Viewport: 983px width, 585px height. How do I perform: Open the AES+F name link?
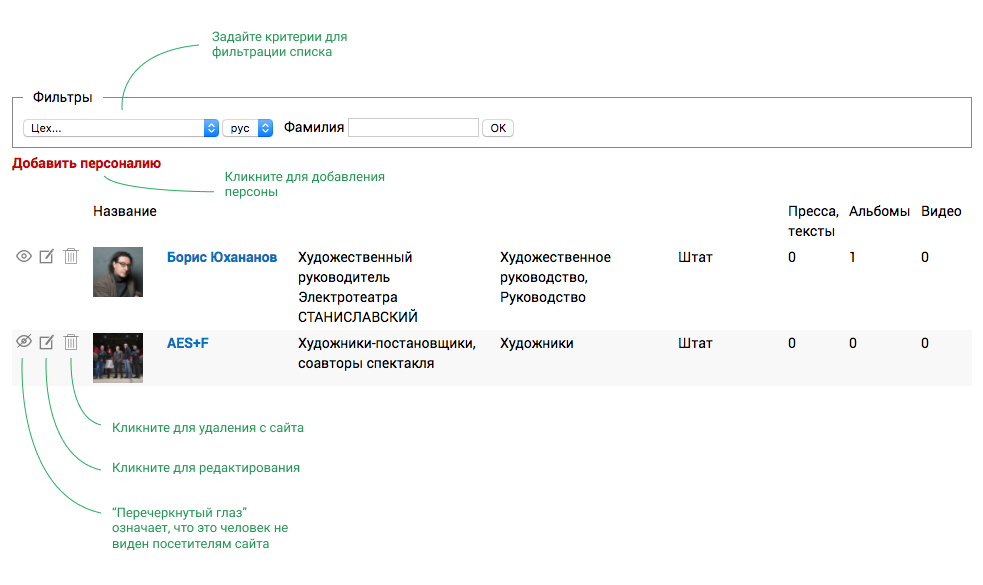click(188, 343)
